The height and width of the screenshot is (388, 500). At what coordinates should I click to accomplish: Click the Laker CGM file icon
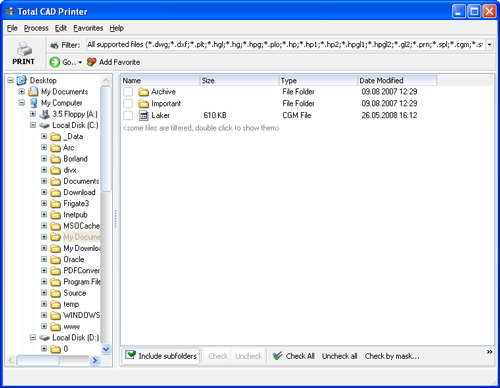(144, 115)
